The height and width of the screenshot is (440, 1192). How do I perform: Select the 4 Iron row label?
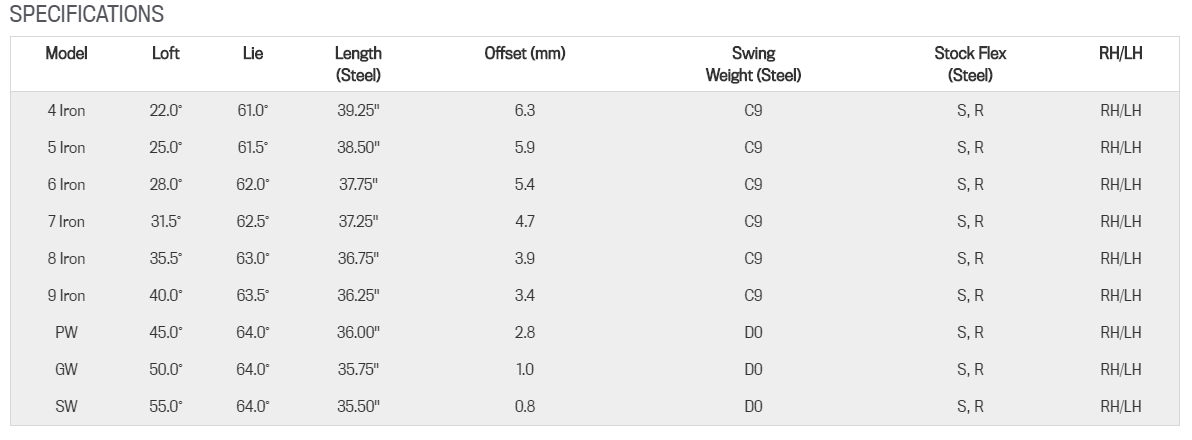tap(66, 111)
